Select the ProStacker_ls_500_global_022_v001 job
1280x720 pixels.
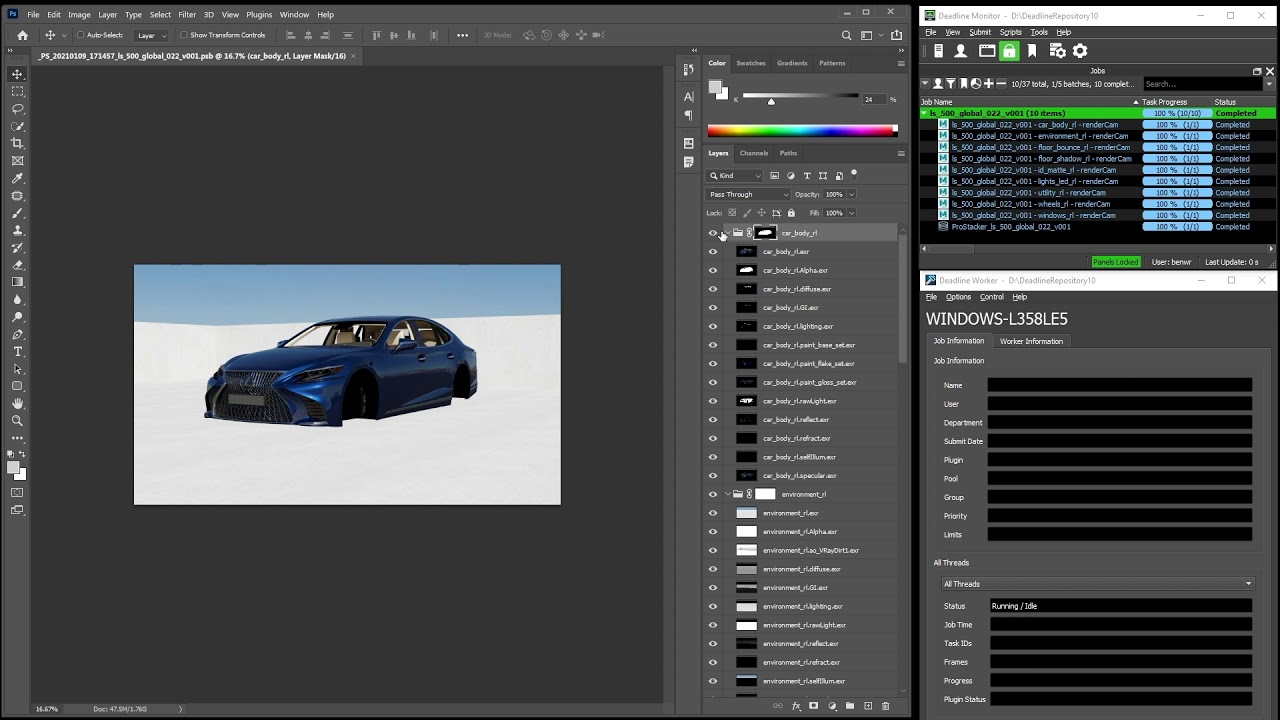pyautogui.click(x=1010, y=227)
